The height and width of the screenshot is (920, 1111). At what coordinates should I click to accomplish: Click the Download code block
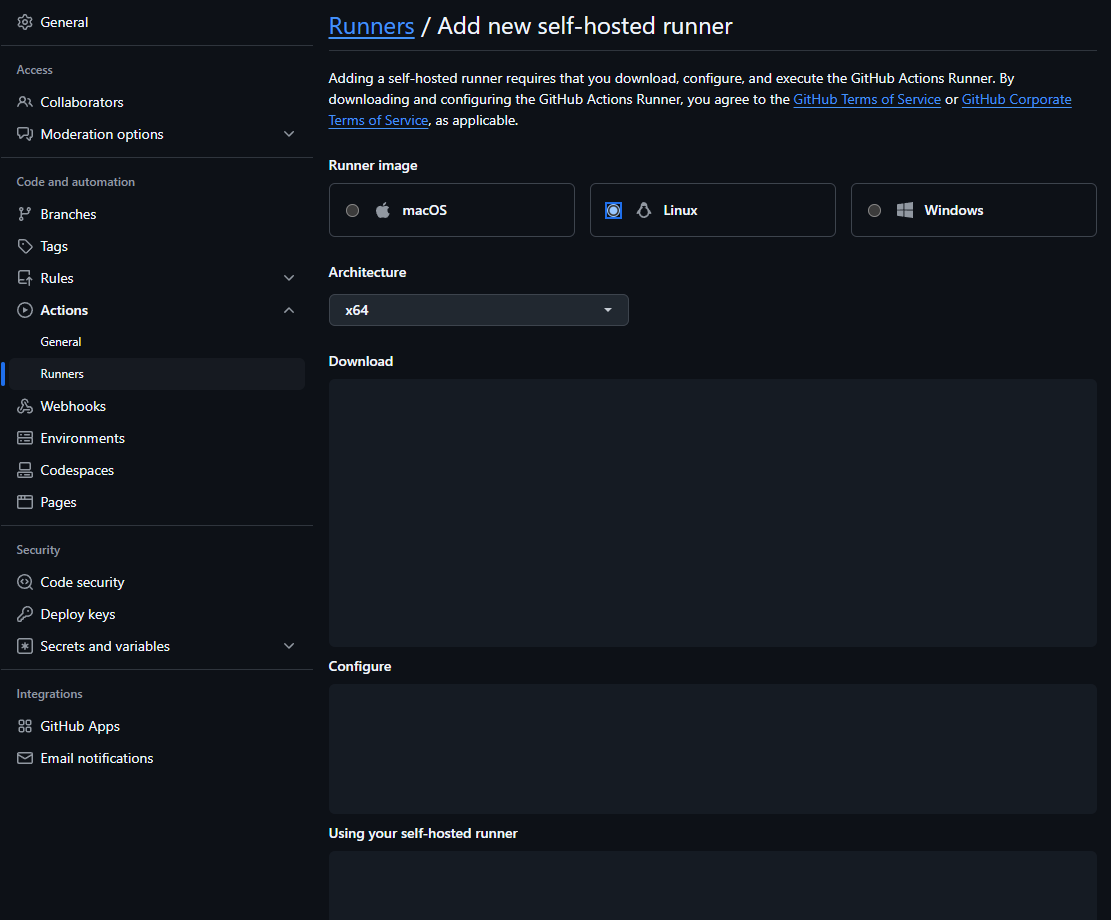click(x=713, y=512)
